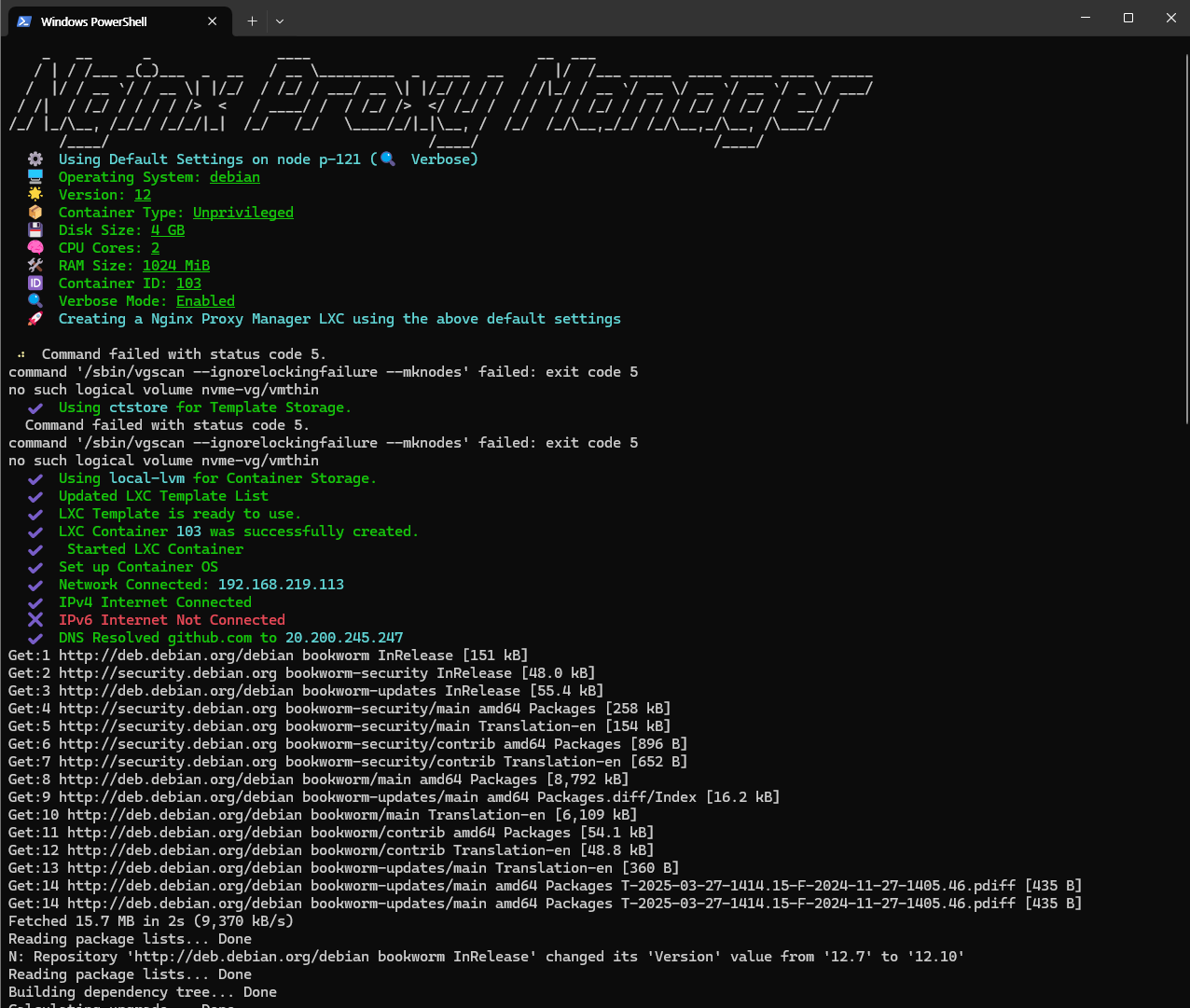Close the terminal window
This screenshot has width=1190, height=1008.
1171,18
